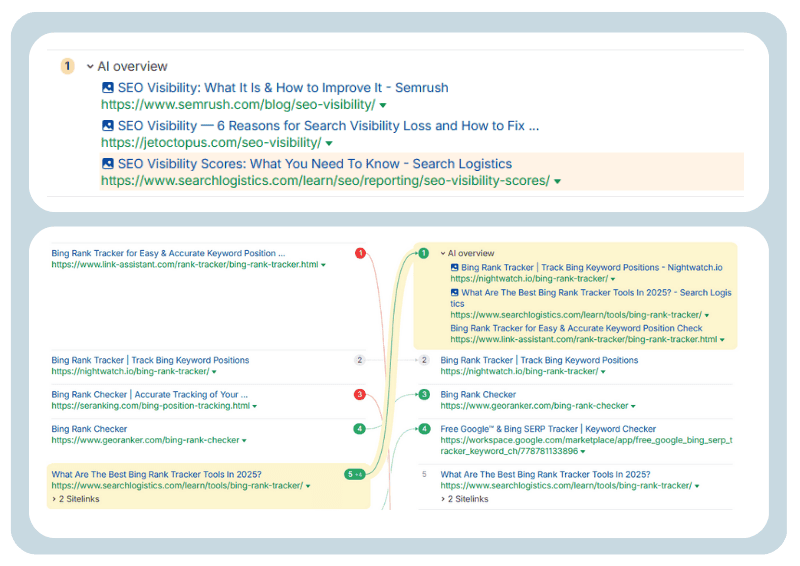Screen dimensions: 800x566
Task: Open searchlogistics seo-visibility-scores URL
Action: pyautogui.click(x=326, y=181)
